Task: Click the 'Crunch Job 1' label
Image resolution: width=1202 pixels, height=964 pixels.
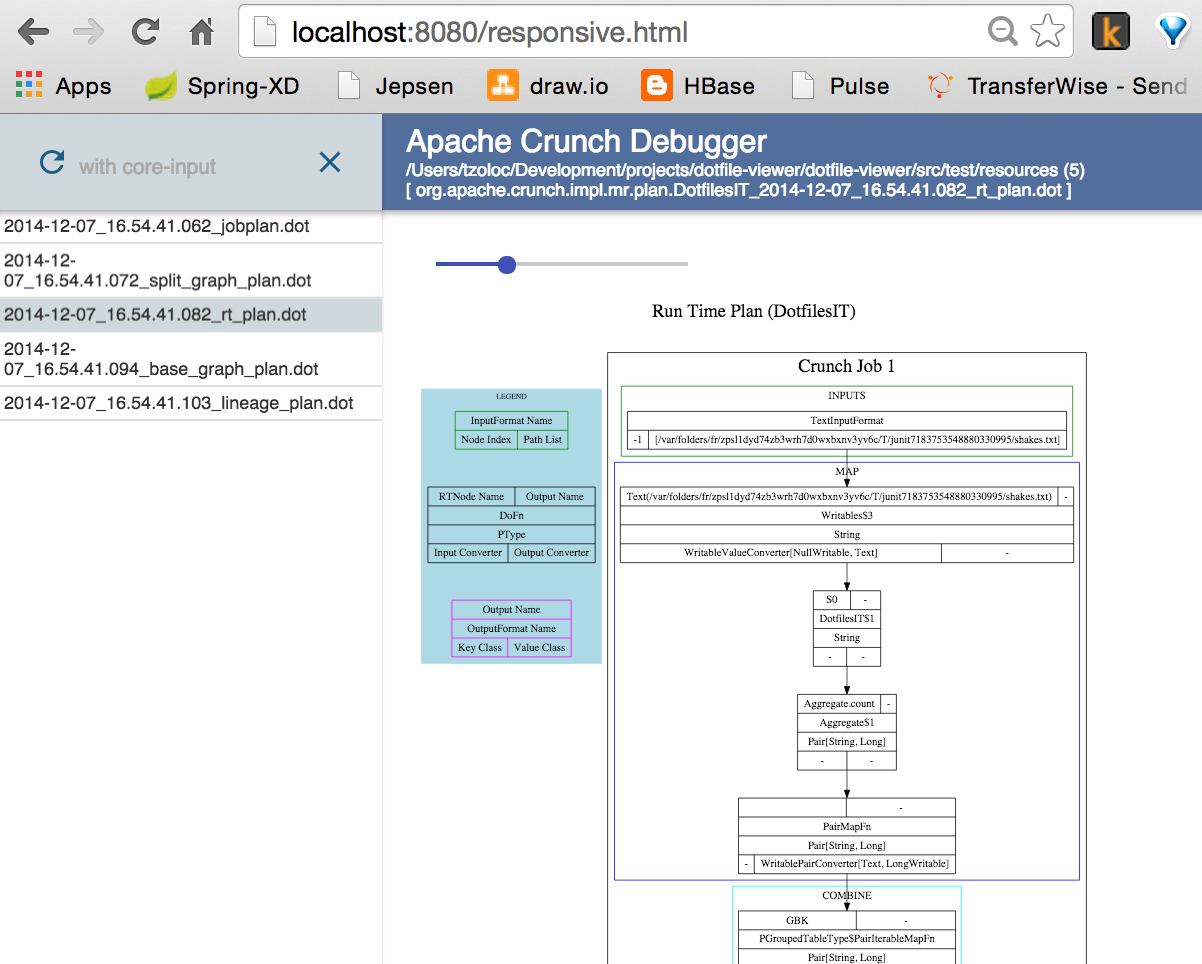Action: coord(846,366)
